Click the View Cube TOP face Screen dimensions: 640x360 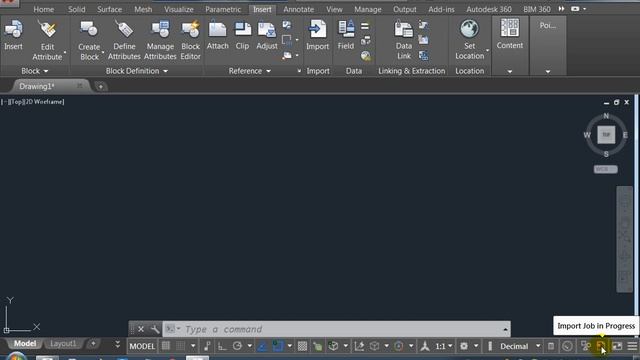pyautogui.click(x=606, y=135)
